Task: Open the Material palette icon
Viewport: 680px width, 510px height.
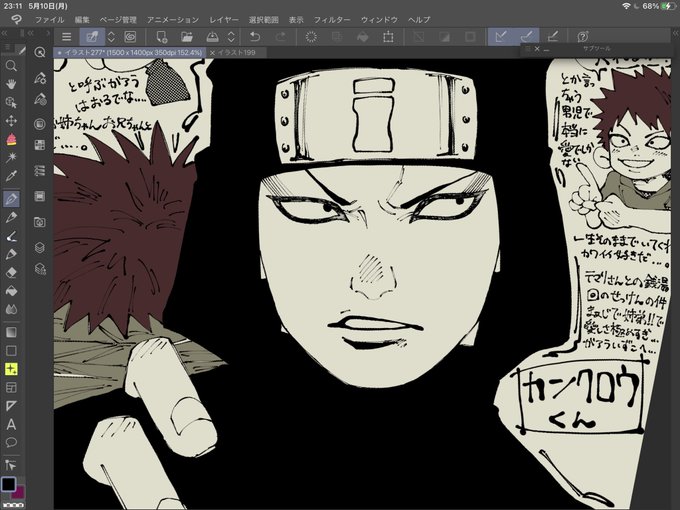Action: tap(40, 222)
